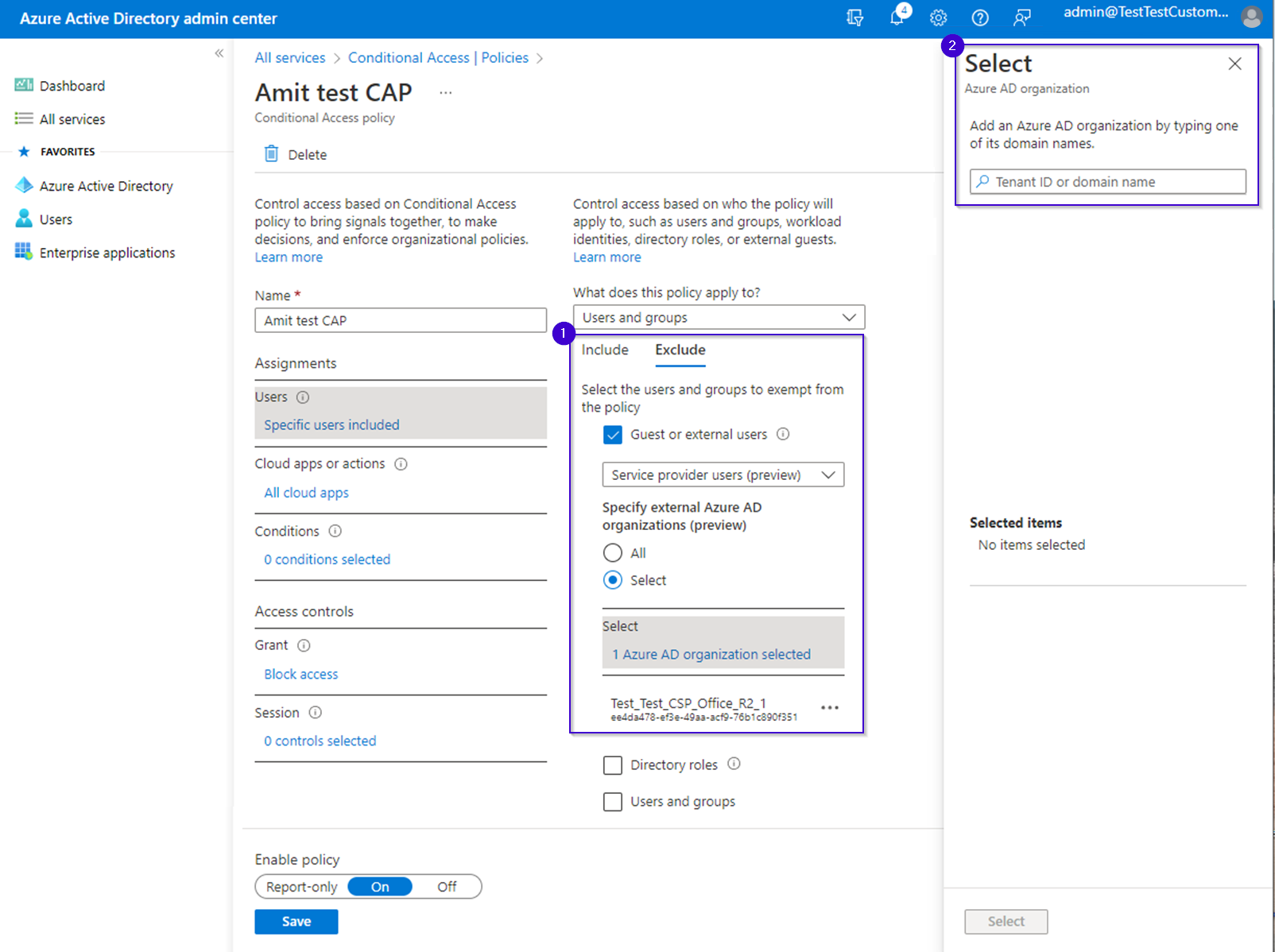This screenshot has width=1275, height=952.
Task: Open 0 controls selected session link
Action: [320, 741]
